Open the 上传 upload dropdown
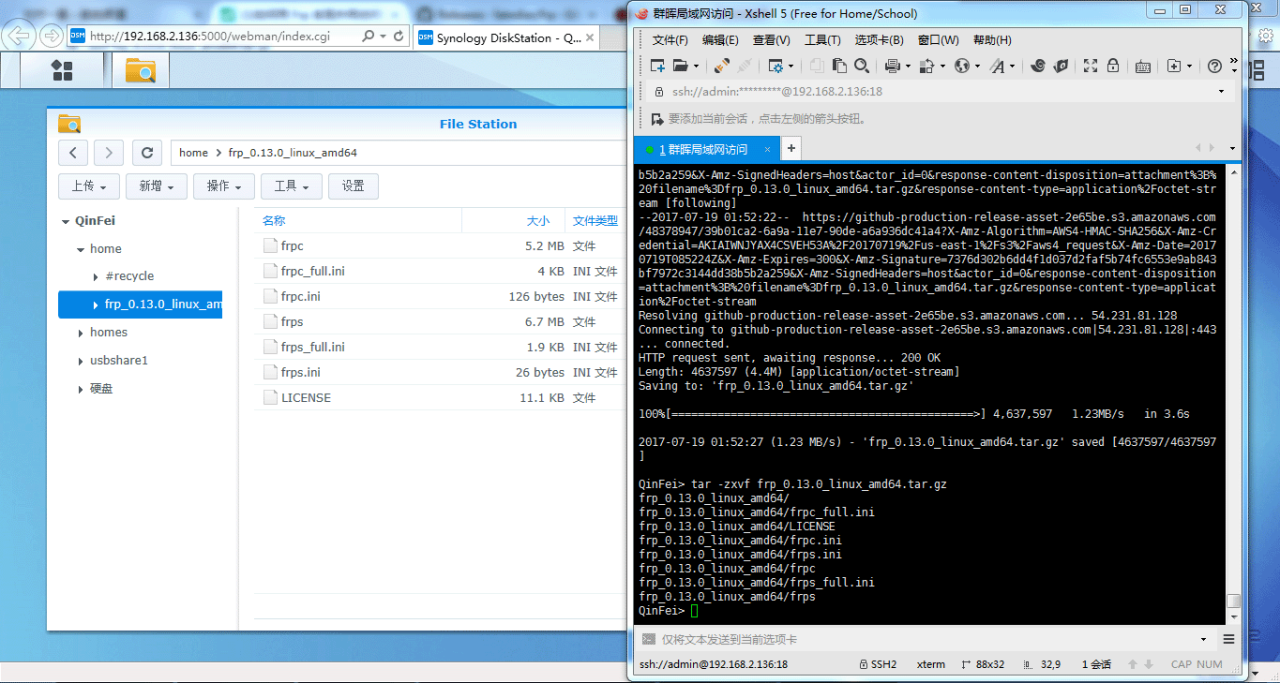The height and width of the screenshot is (683, 1280). 89,186
